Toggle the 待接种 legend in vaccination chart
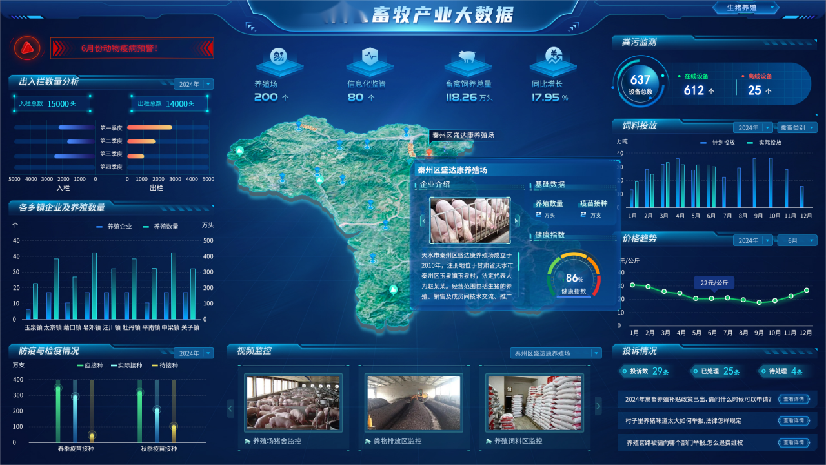Image resolution: width=826 pixels, height=465 pixels. [x=160, y=367]
